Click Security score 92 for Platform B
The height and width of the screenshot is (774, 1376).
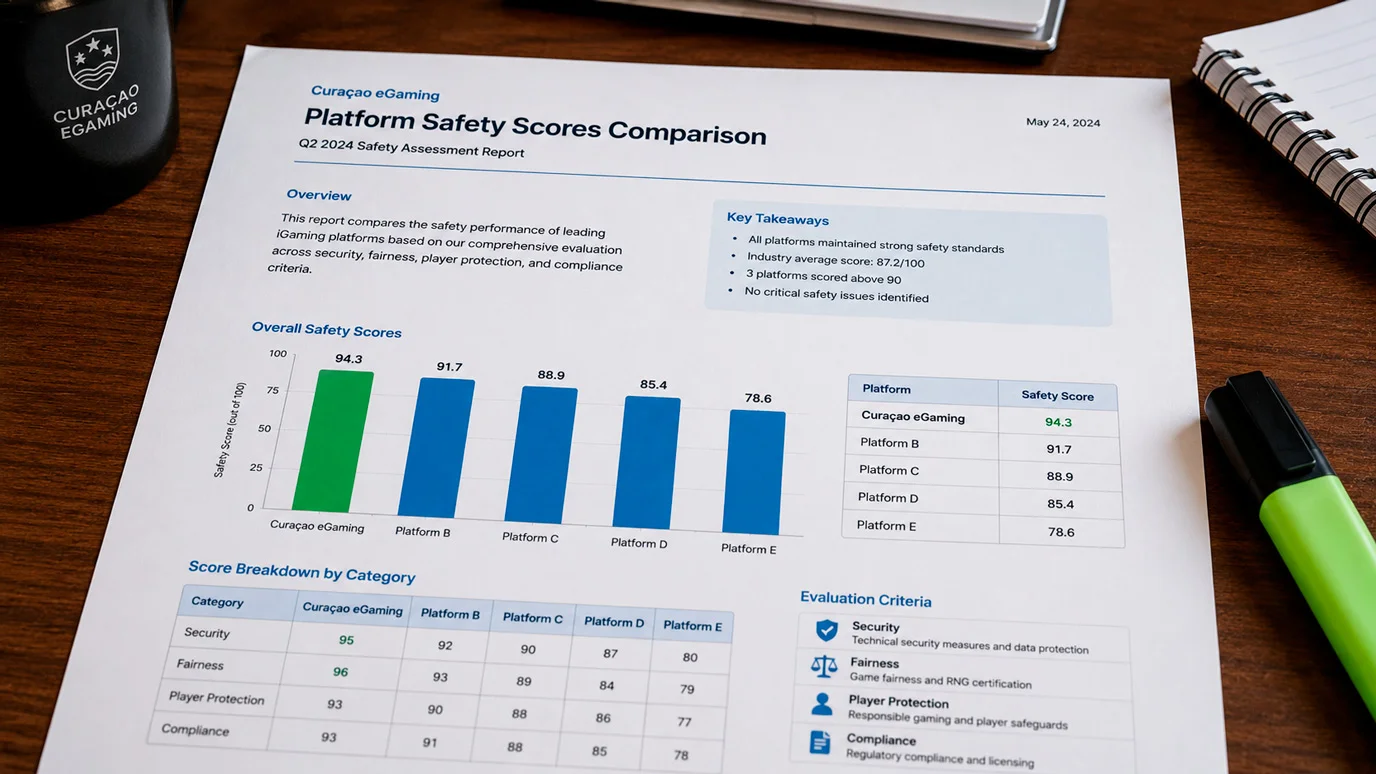pyautogui.click(x=445, y=645)
